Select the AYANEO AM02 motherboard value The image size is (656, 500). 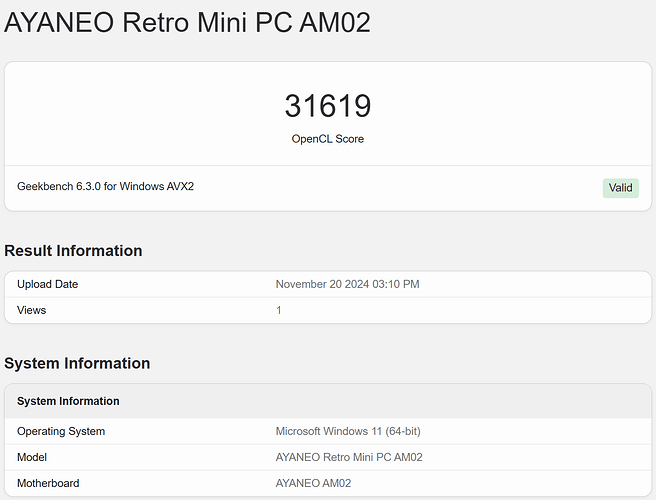(x=313, y=483)
